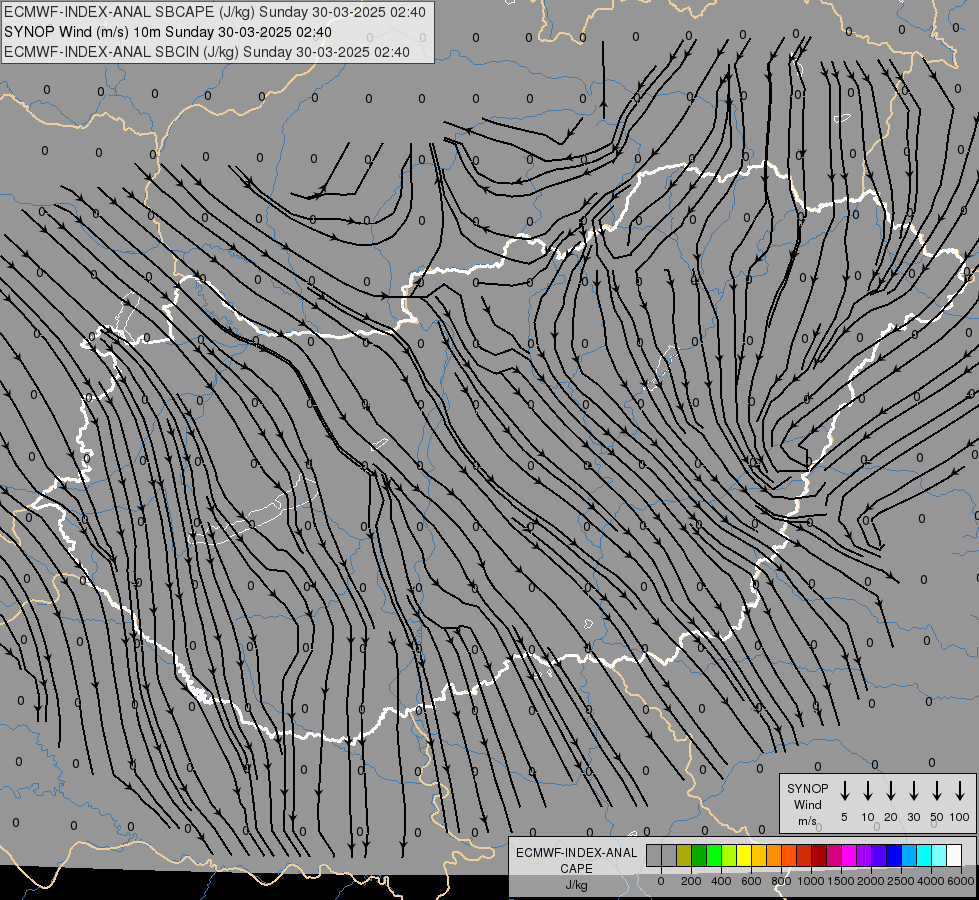Select the golden amber CAPE legend swatch

759,856
